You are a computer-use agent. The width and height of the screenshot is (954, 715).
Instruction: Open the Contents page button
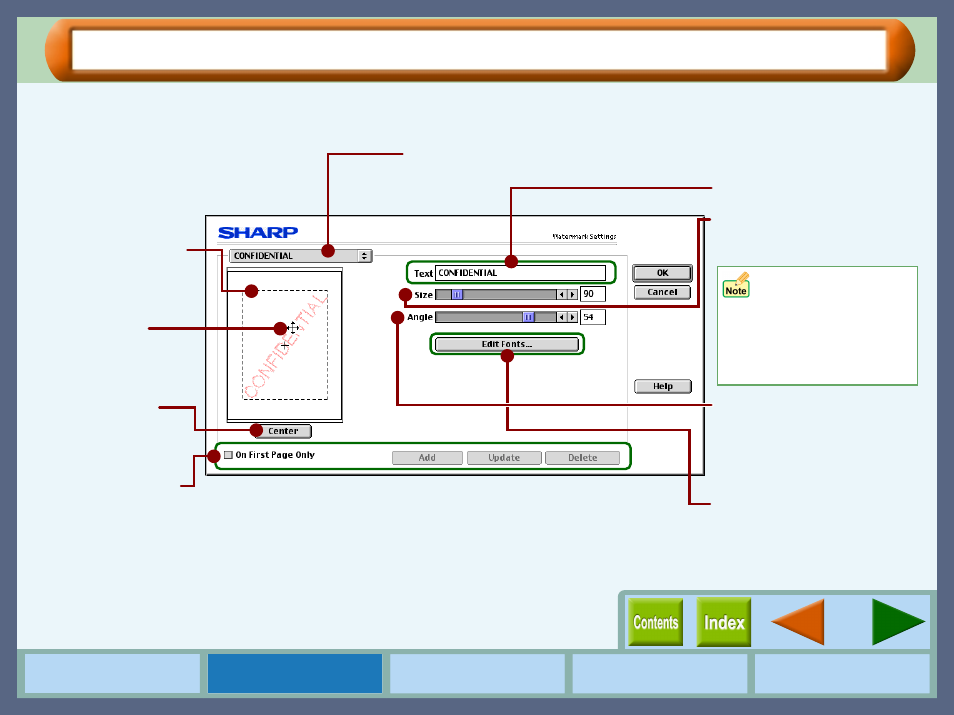click(x=655, y=622)
